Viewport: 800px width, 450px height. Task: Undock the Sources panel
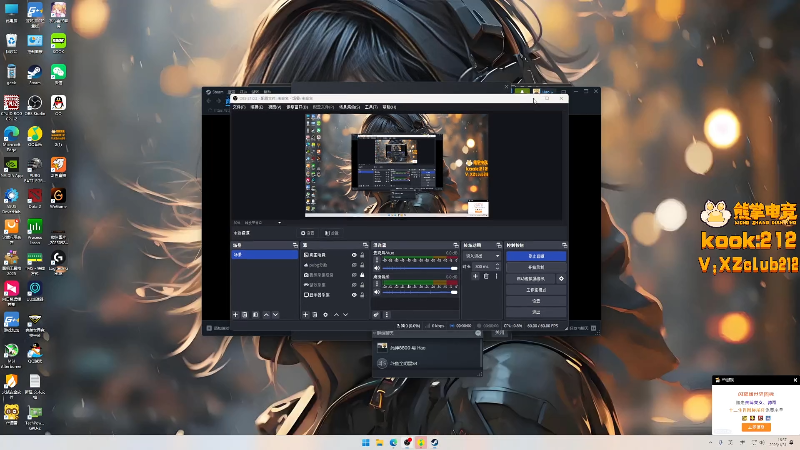click(365, 245)
